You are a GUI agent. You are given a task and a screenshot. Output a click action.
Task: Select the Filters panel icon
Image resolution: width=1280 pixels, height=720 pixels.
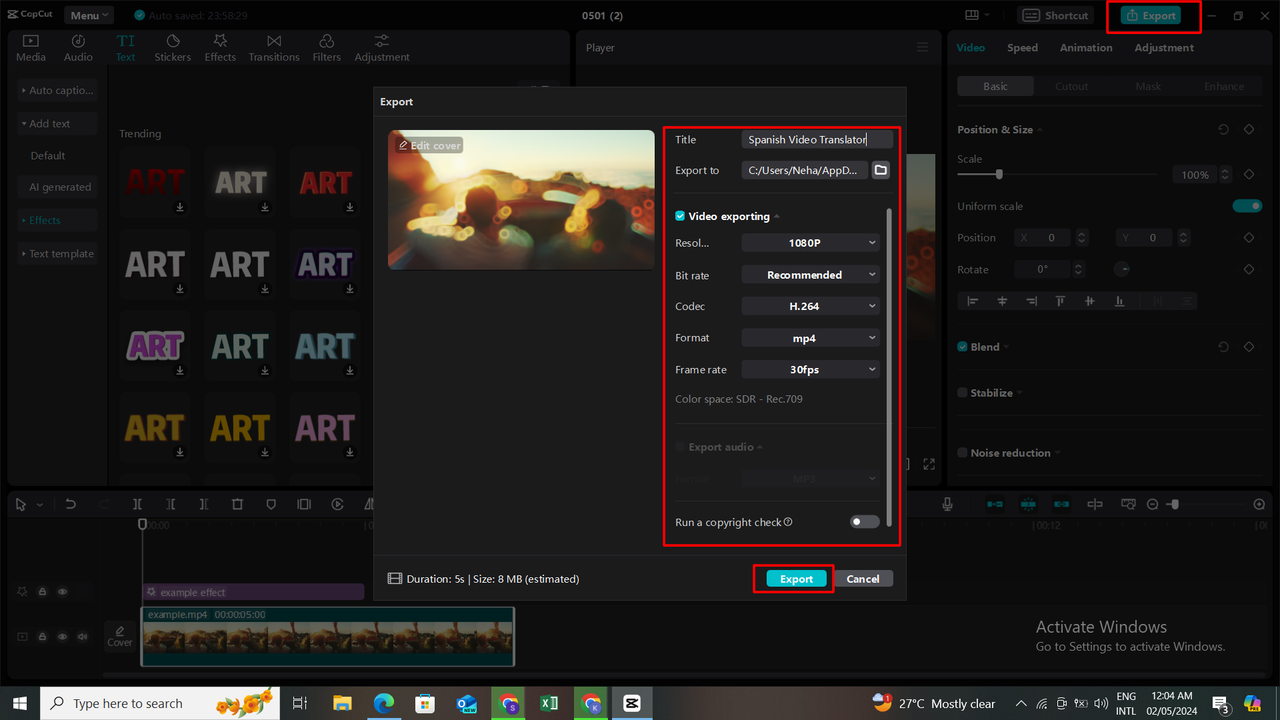tap(326, 46)
